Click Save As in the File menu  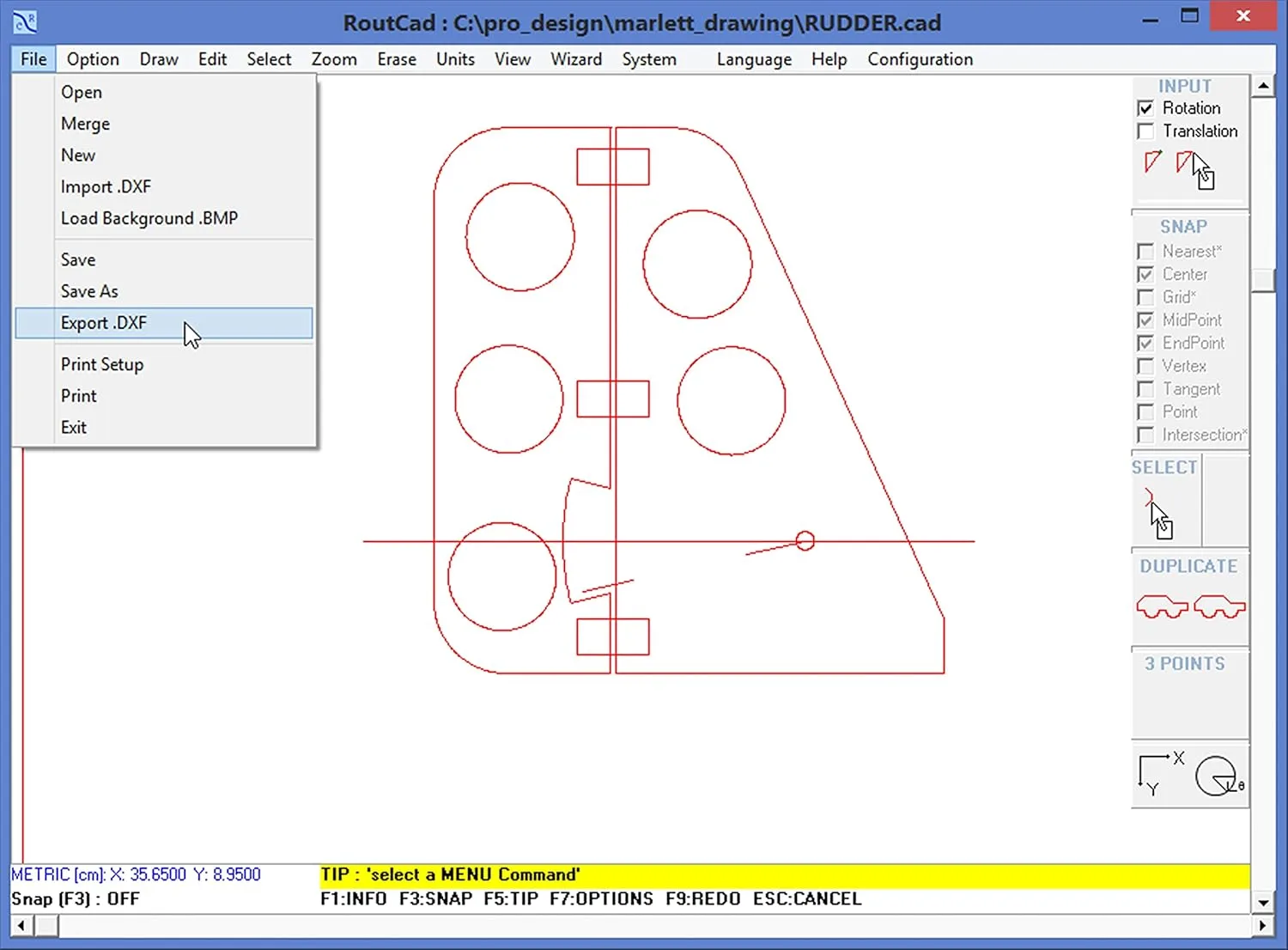[88, 291]
